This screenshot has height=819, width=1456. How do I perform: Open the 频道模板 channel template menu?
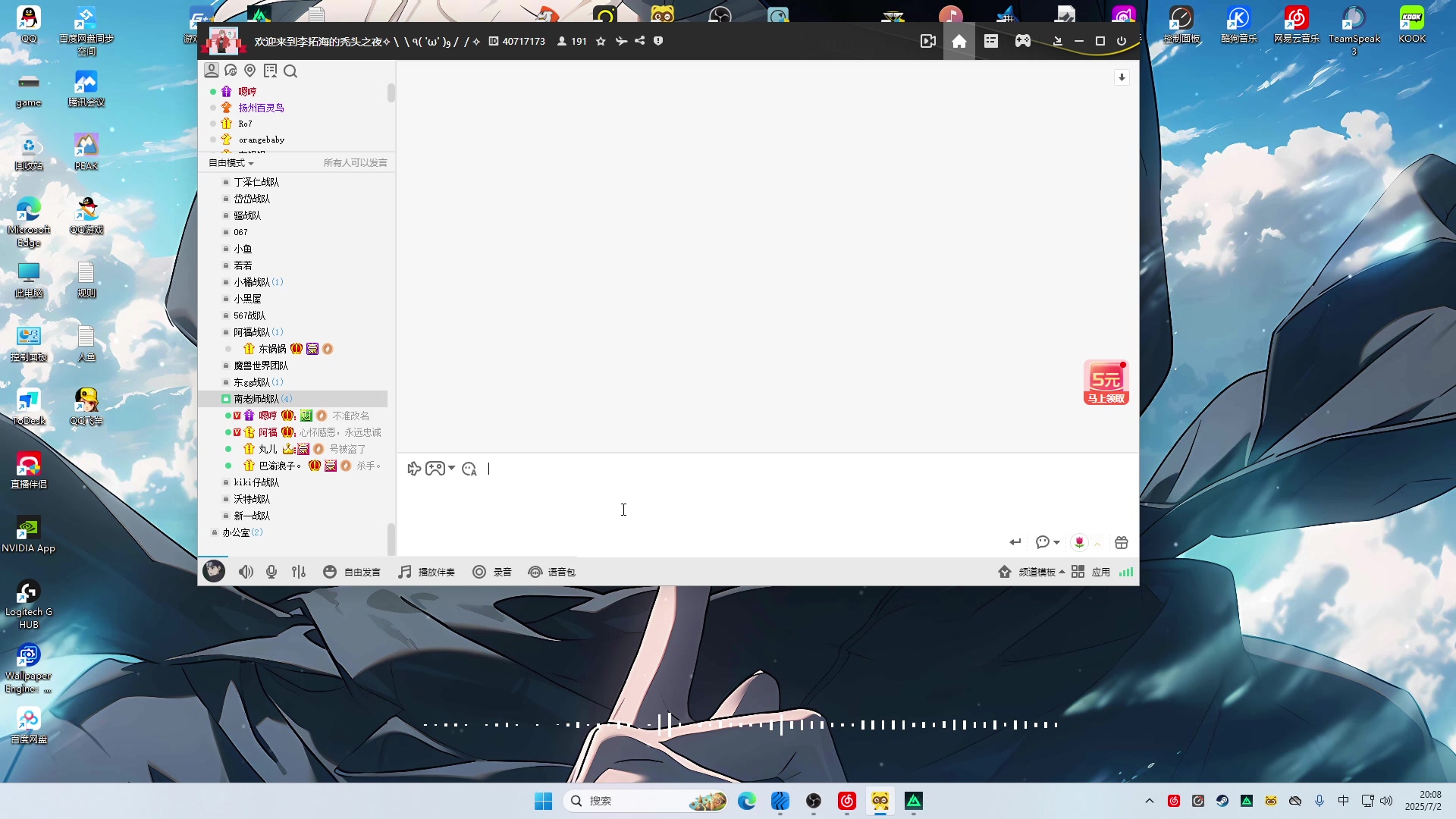click(1031, 572)
